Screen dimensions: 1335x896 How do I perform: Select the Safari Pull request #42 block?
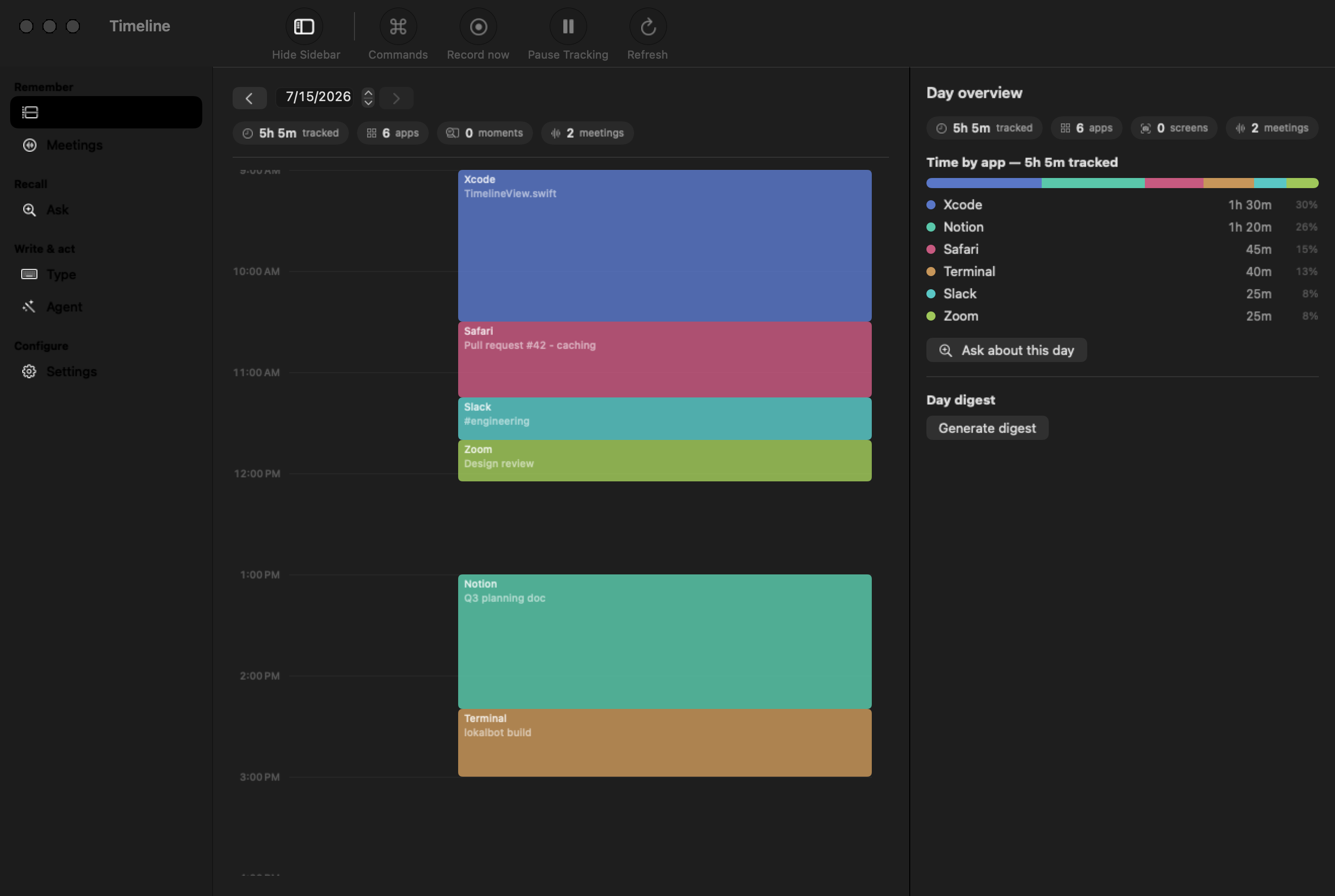point(664,360)
